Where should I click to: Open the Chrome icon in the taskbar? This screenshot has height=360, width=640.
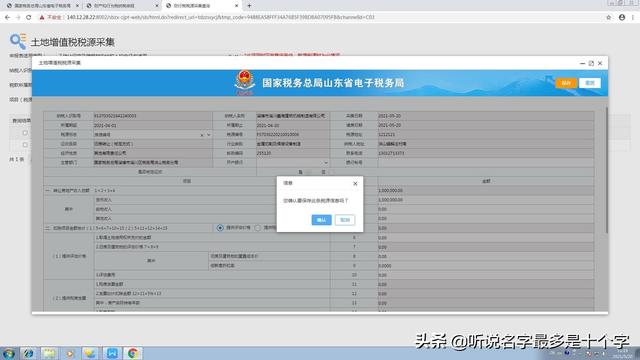tap(132, 353)
